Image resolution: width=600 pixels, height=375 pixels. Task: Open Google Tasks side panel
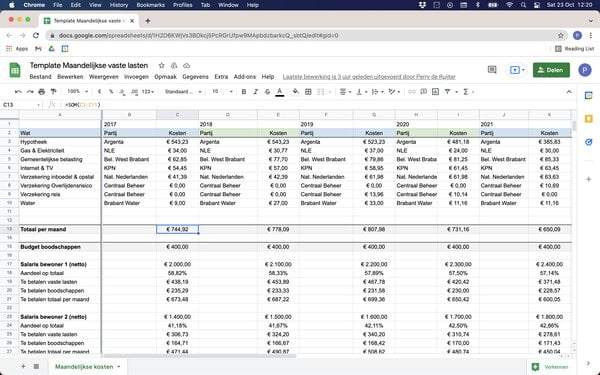[589, 142]
